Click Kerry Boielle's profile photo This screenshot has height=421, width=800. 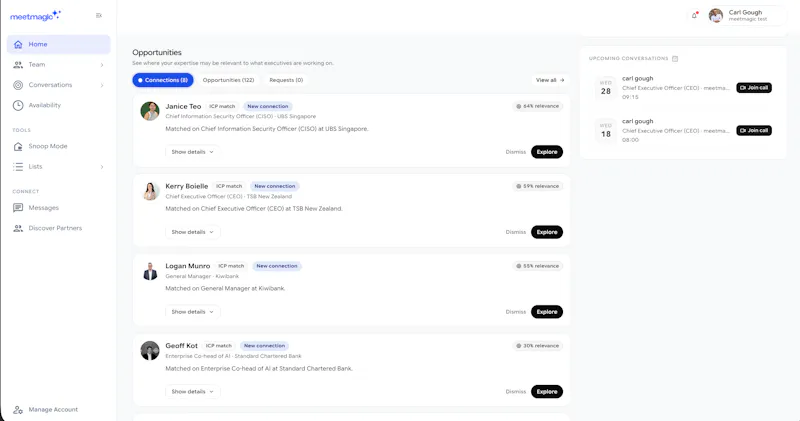[x=150, y=191]
